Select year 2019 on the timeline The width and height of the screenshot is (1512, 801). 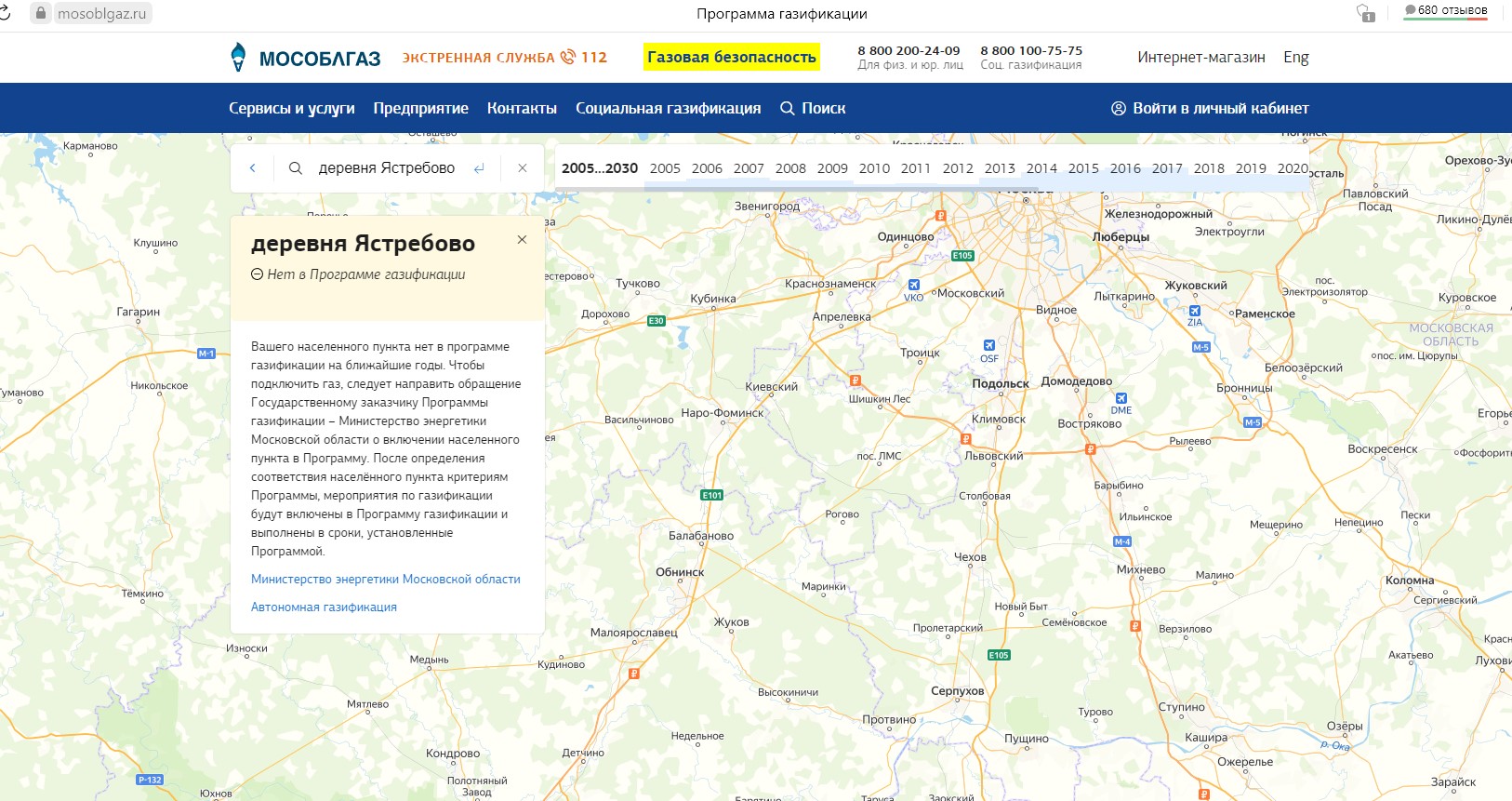(1251, 168)
